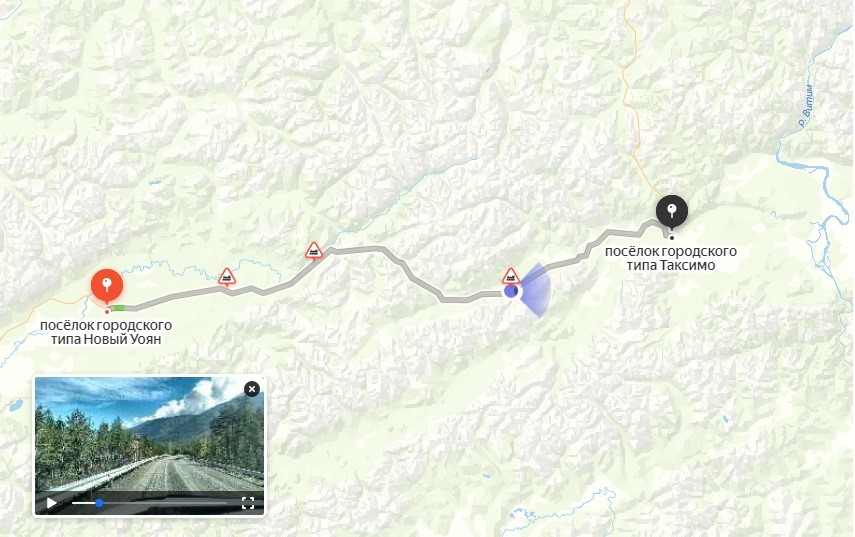Play the road video
Screen dimensions: 855x537
(x=51, y=503)
